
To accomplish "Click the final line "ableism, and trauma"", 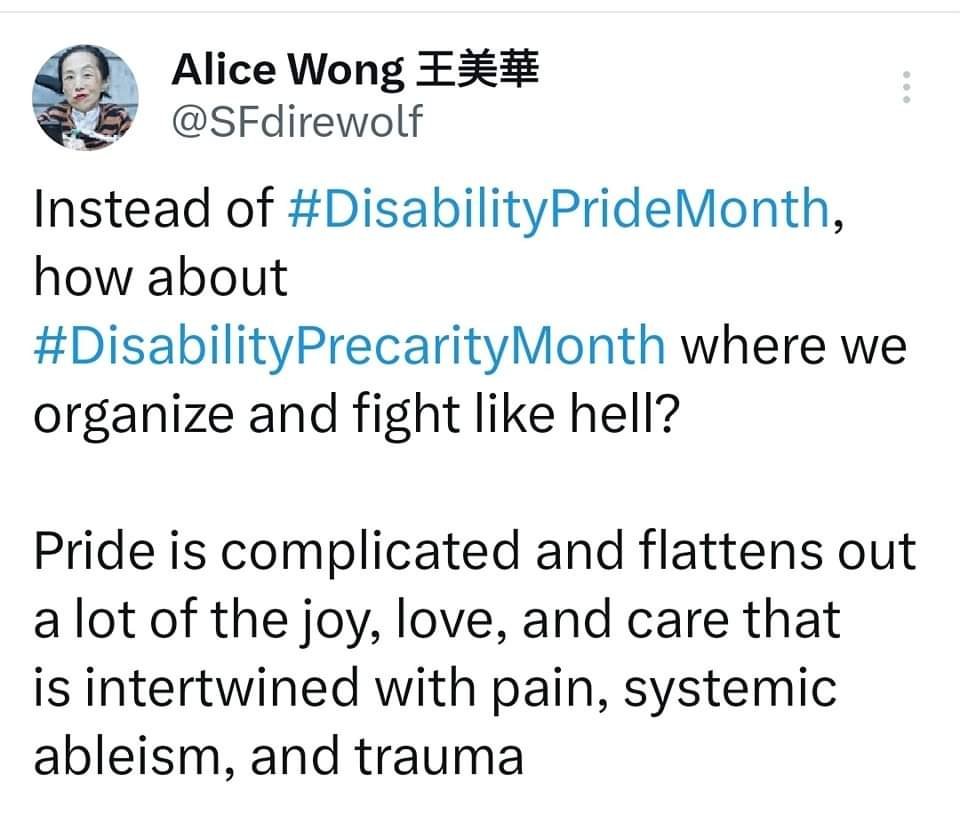I will point(279,757).
